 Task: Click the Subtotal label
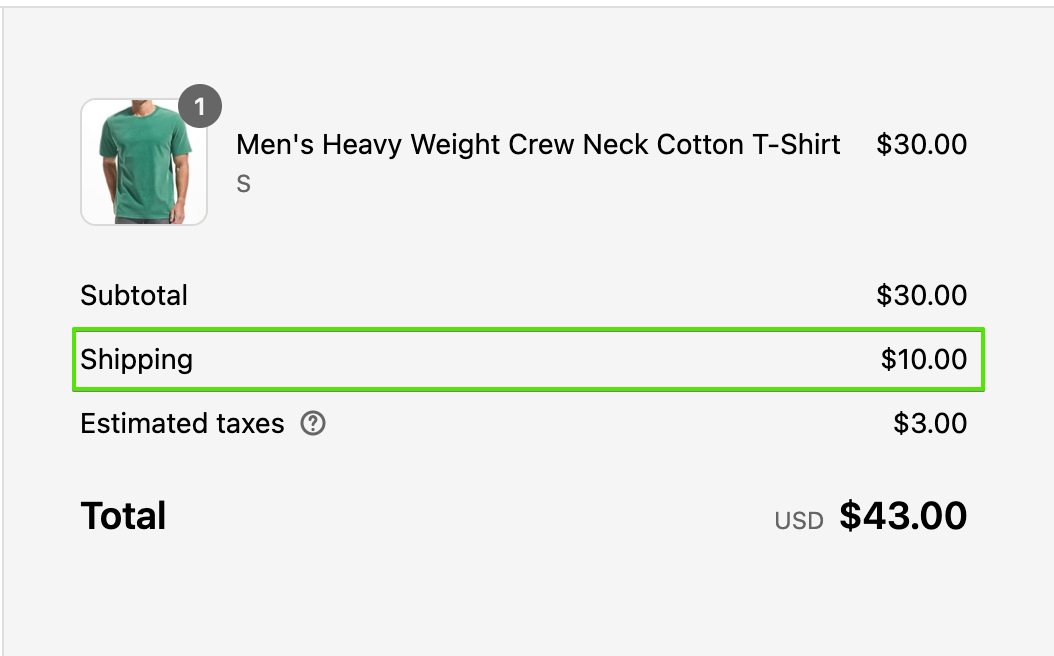134,295
